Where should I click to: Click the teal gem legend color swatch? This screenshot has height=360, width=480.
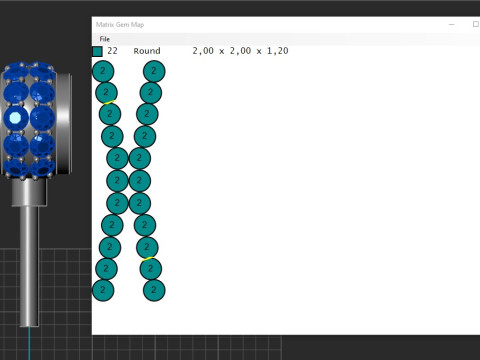pos(97,51)
